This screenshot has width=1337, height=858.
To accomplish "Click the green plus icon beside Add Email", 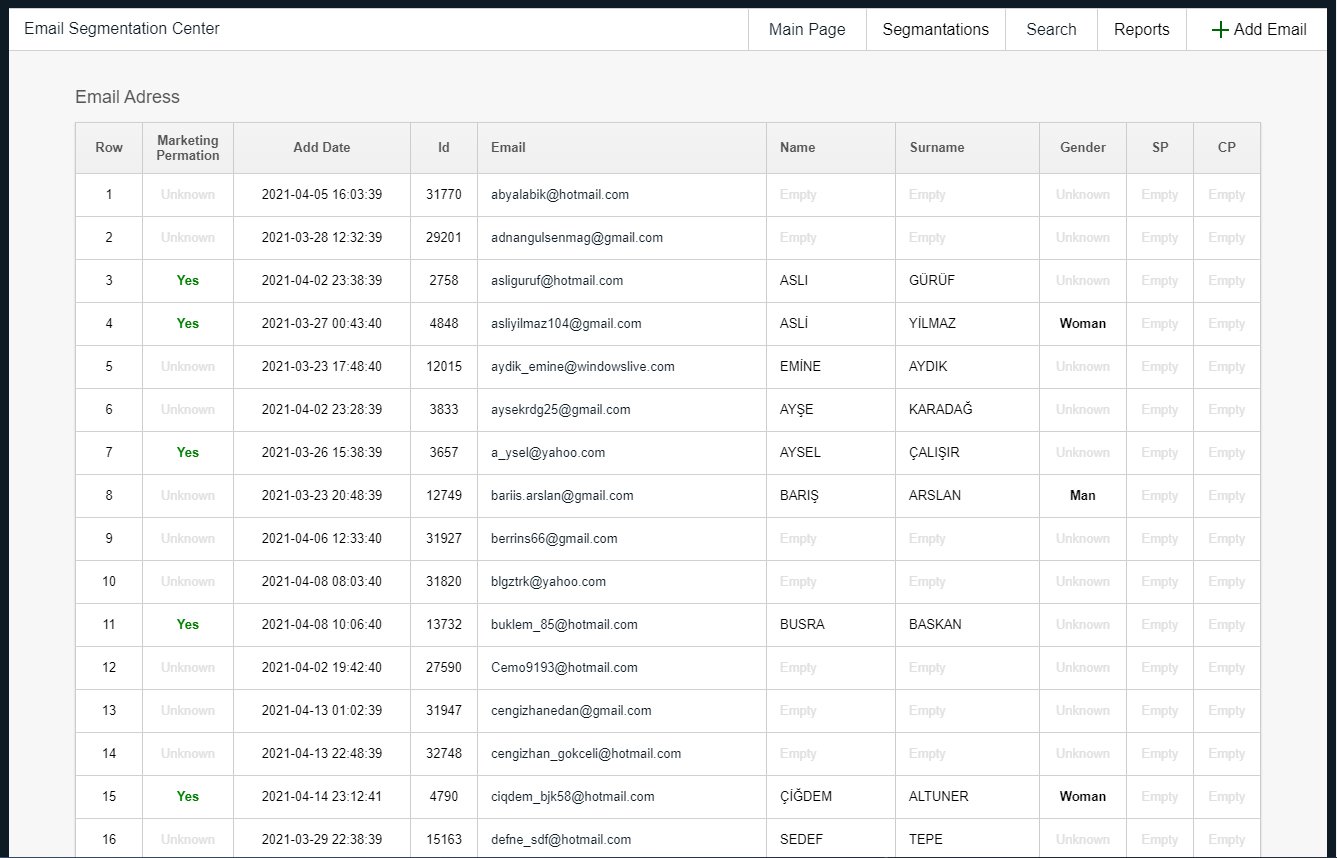I will 1219,30.
